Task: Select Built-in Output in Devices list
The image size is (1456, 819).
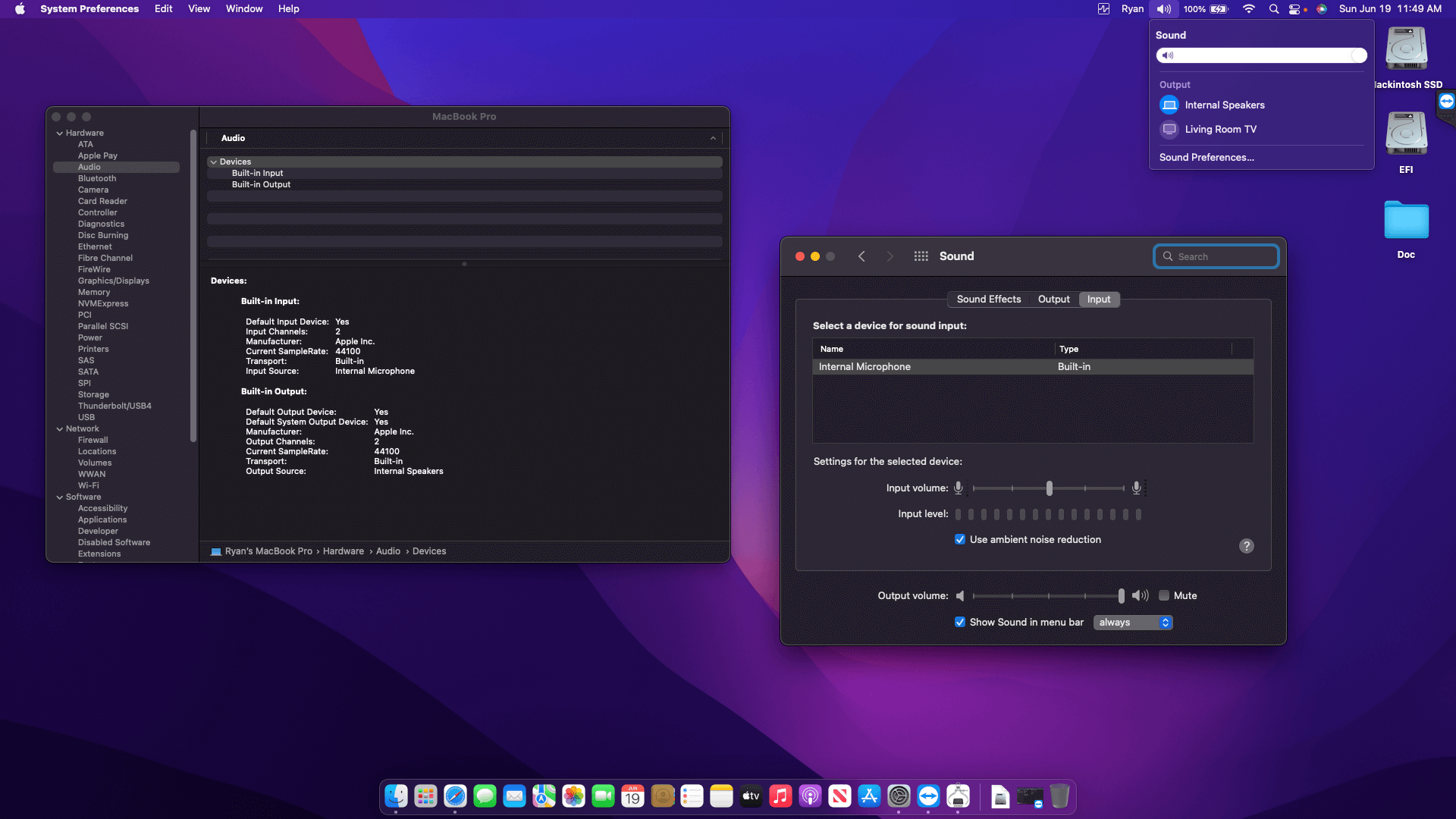Action: (x=465, y=184)
